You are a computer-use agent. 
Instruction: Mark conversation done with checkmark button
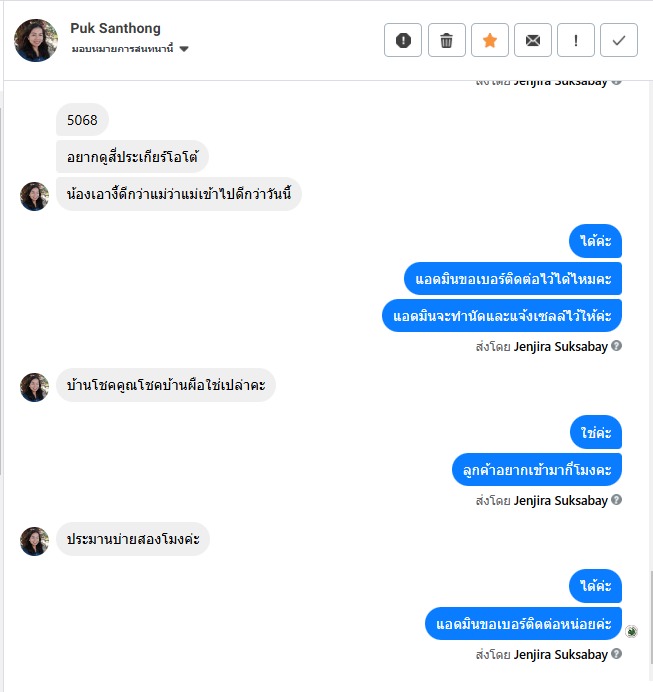point(619,40)
